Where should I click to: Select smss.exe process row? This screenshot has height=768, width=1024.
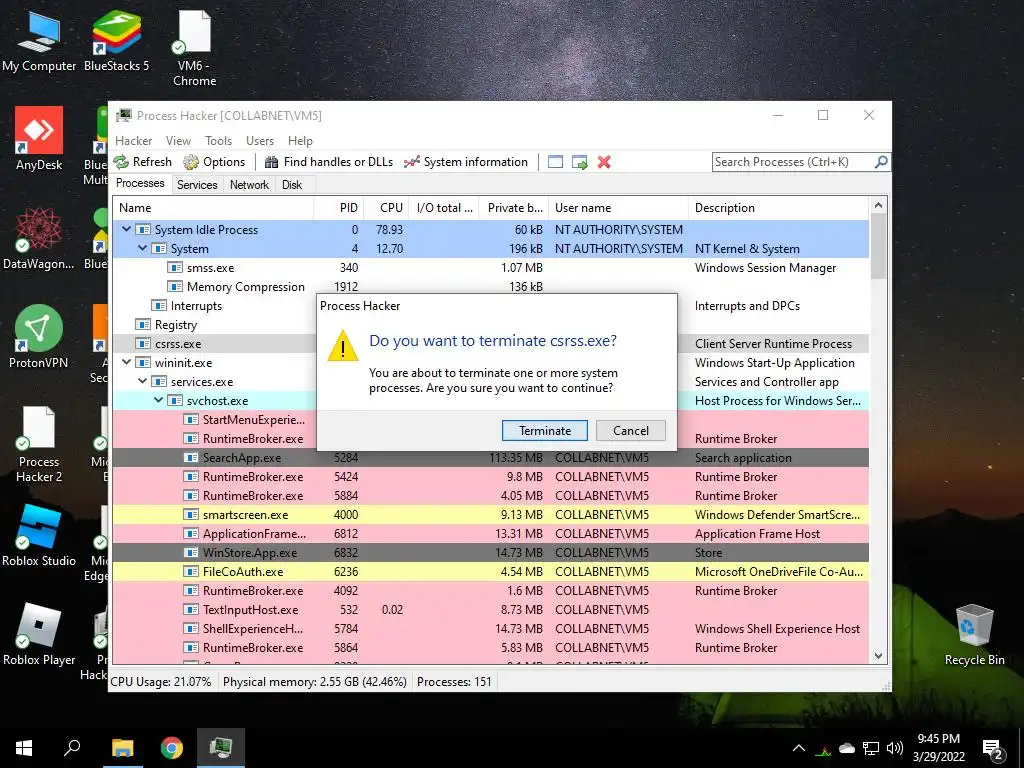click(491, 267)
